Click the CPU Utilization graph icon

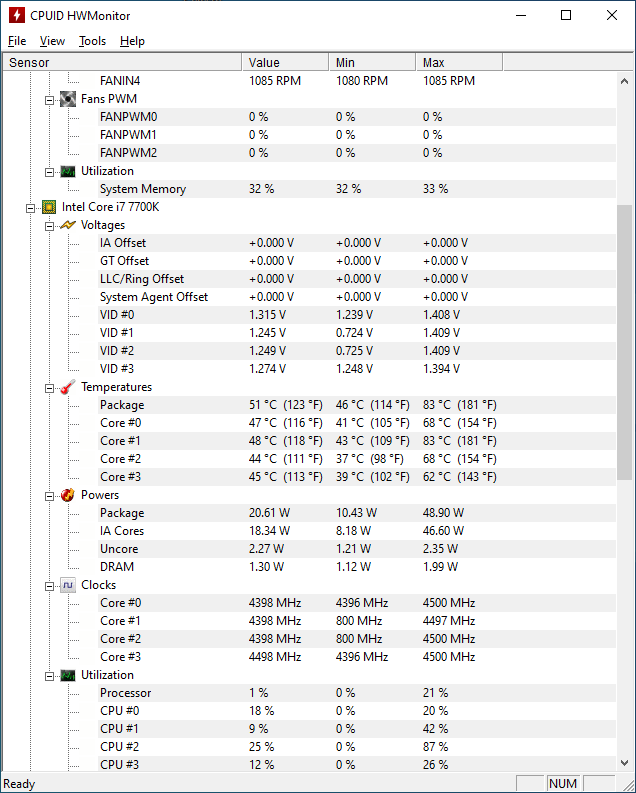[68, 675]
